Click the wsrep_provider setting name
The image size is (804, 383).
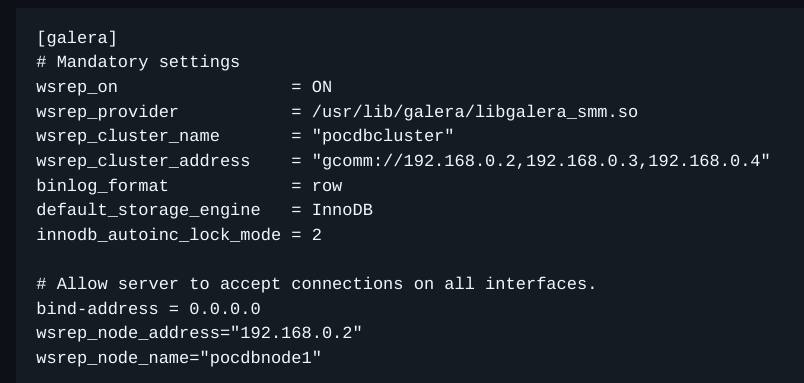point(107,112)
